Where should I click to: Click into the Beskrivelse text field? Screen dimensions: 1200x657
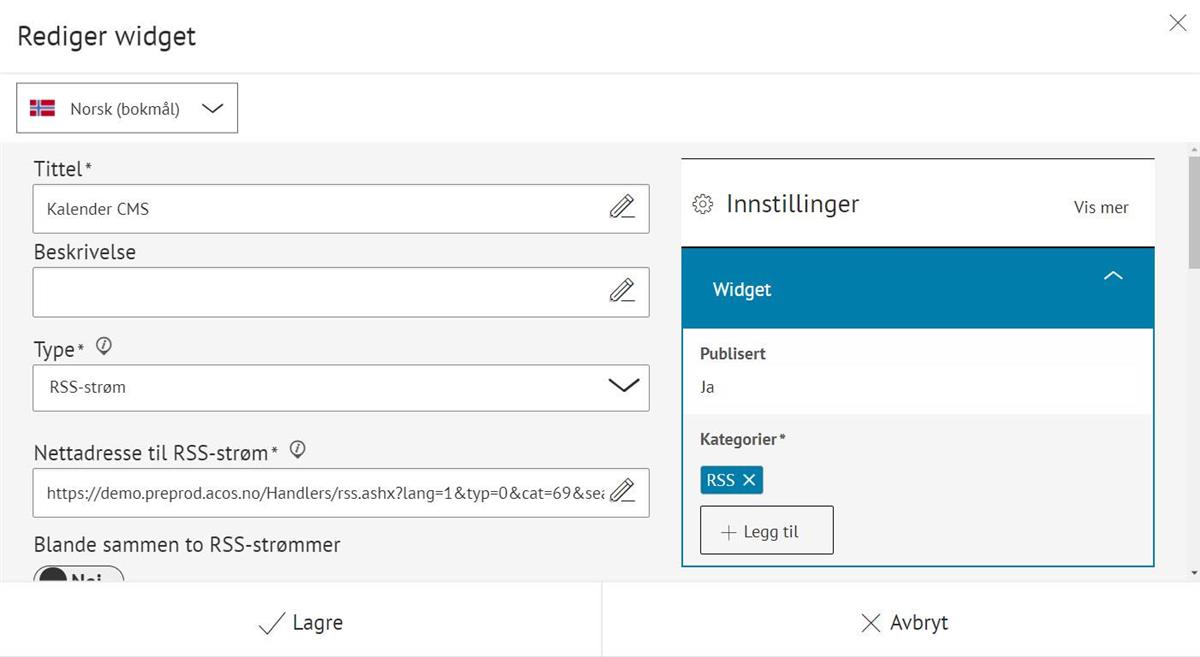320,292
